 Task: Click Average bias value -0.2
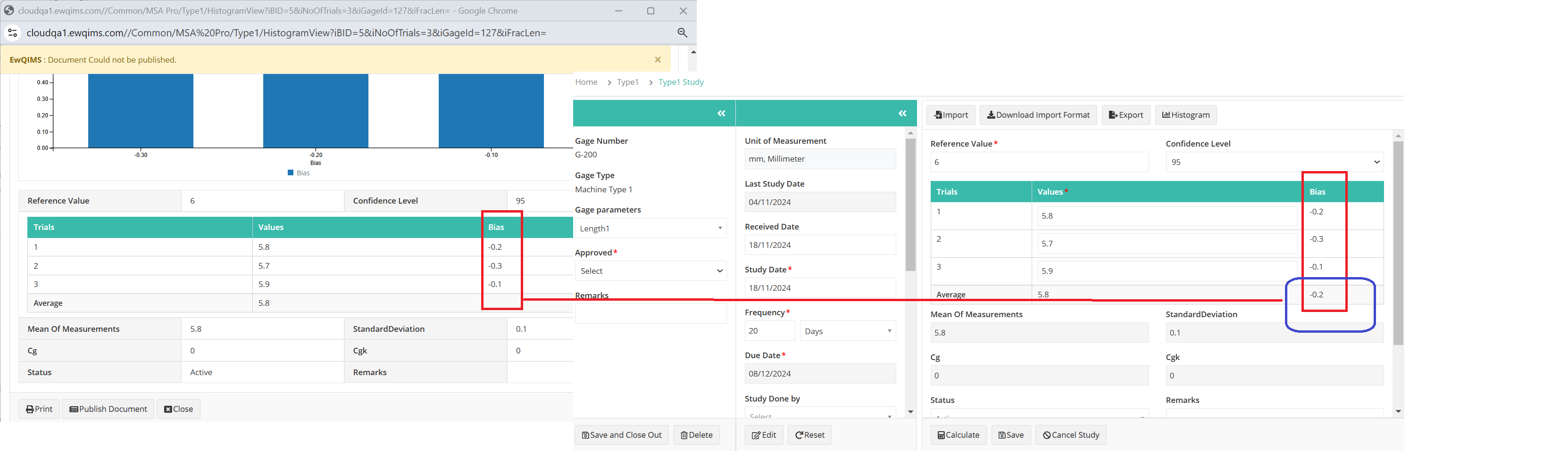tap(1317, 294)
